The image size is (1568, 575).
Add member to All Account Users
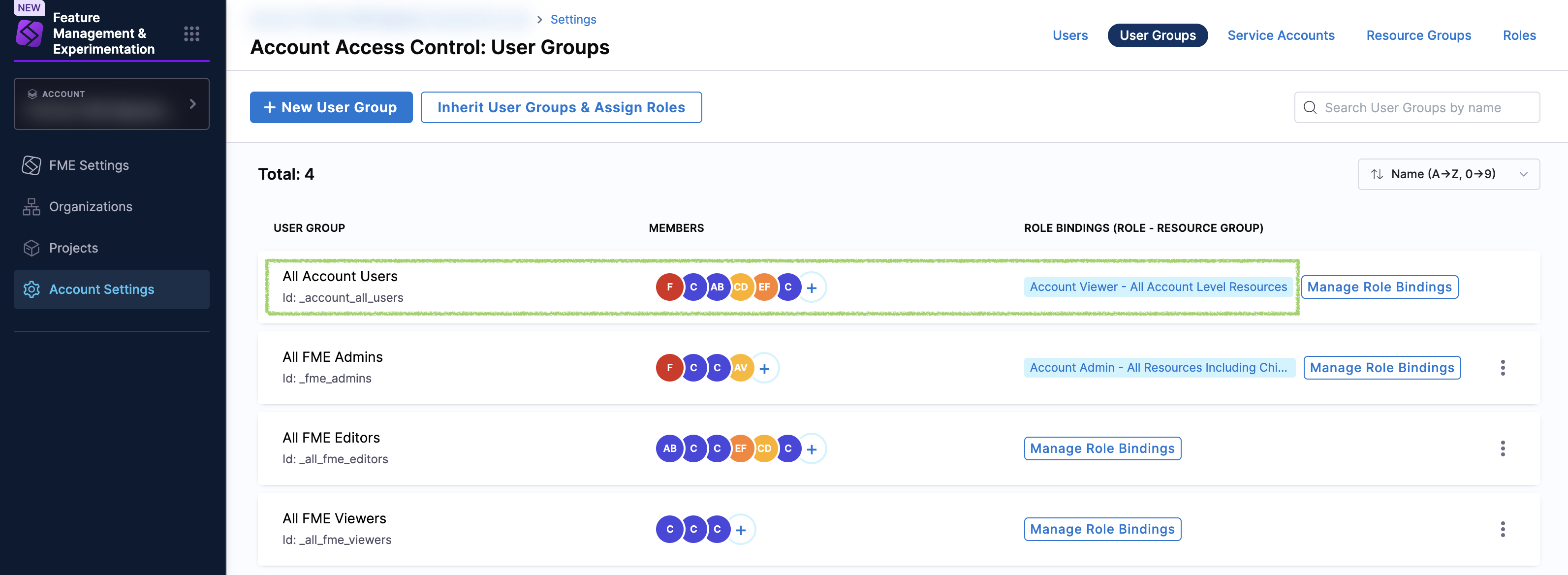[x=812, y=287]
